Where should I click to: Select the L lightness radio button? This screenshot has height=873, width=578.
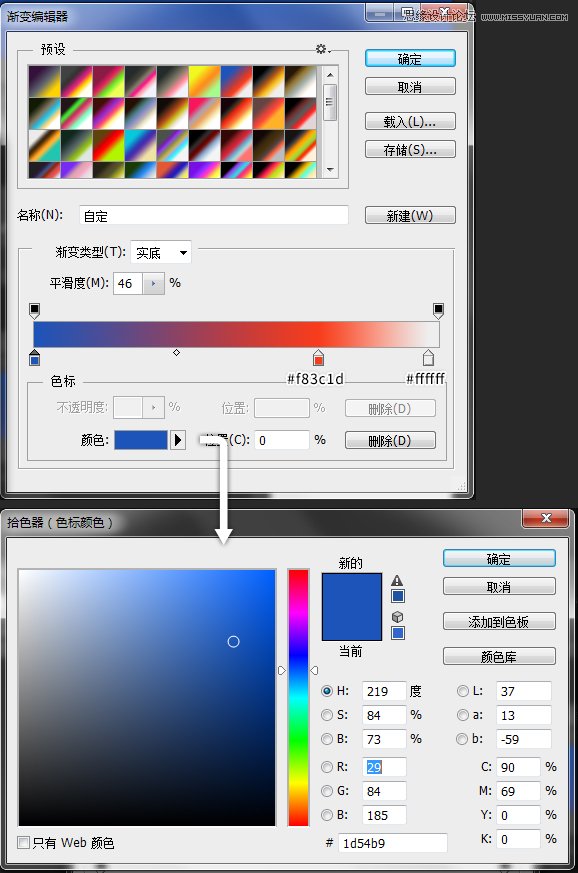pyautogui.click(x=462, y=691)
